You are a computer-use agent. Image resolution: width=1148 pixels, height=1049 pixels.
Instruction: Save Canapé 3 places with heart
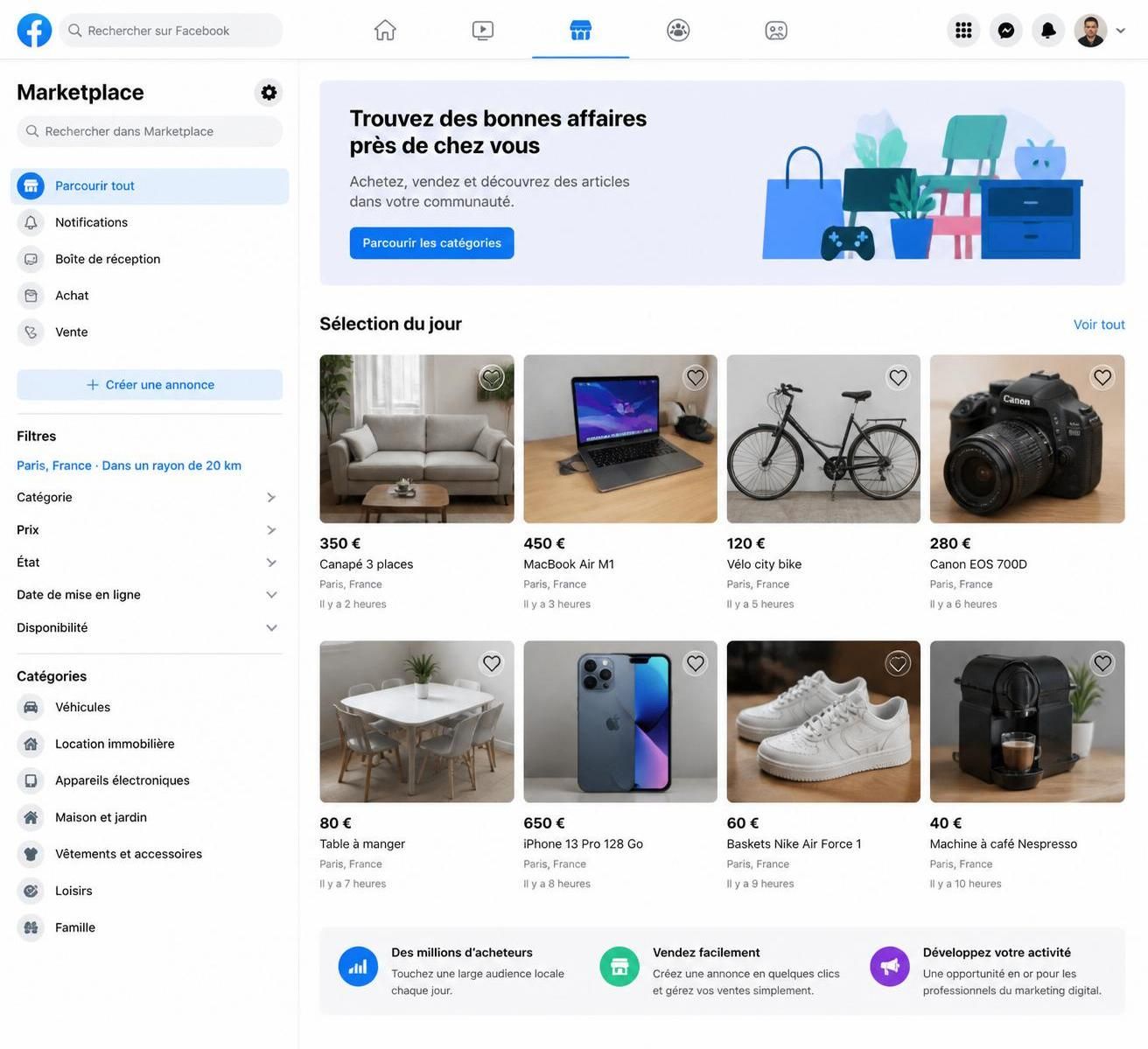coord(492,377)
